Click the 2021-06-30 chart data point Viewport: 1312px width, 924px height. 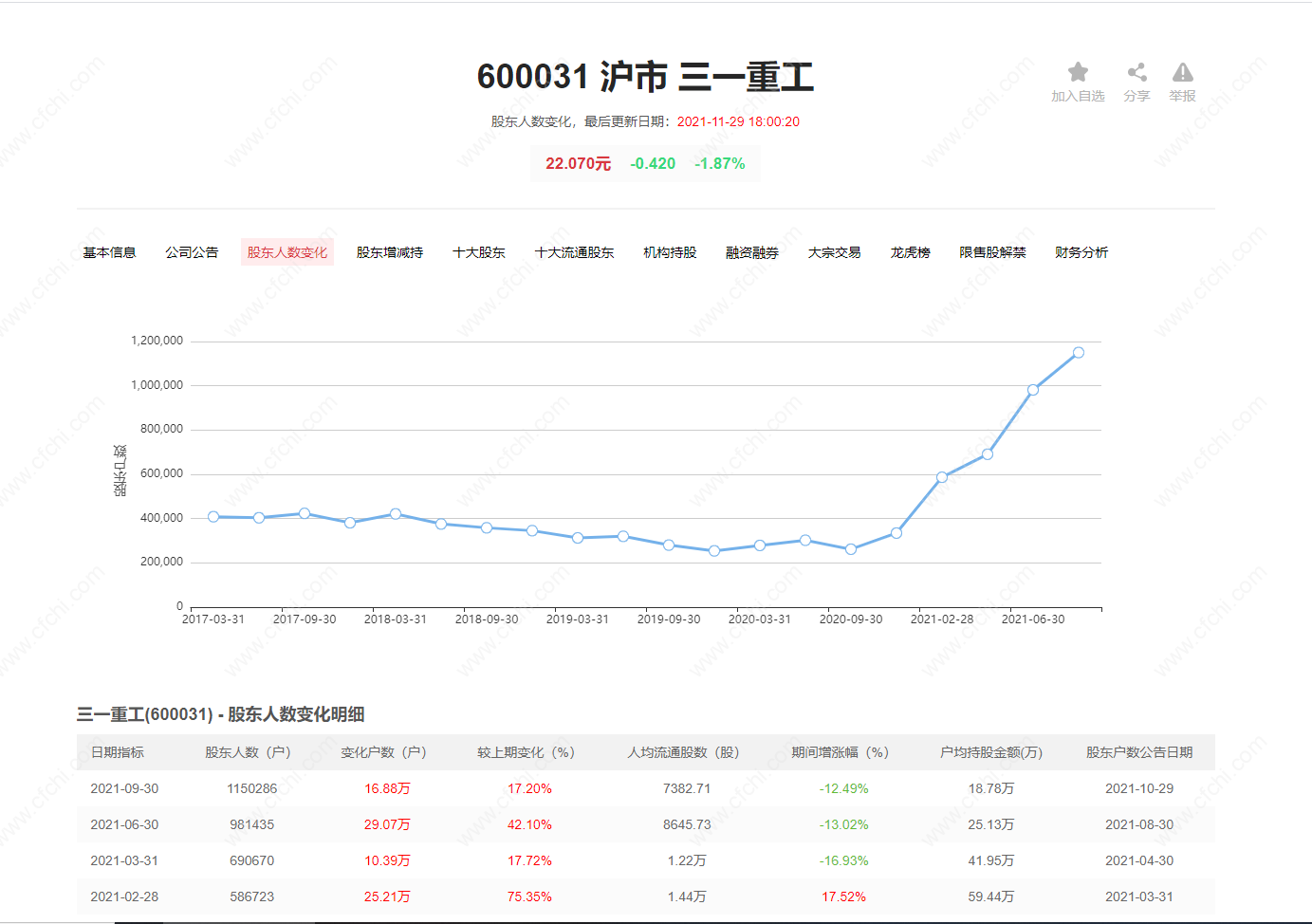pos(1033,390)
